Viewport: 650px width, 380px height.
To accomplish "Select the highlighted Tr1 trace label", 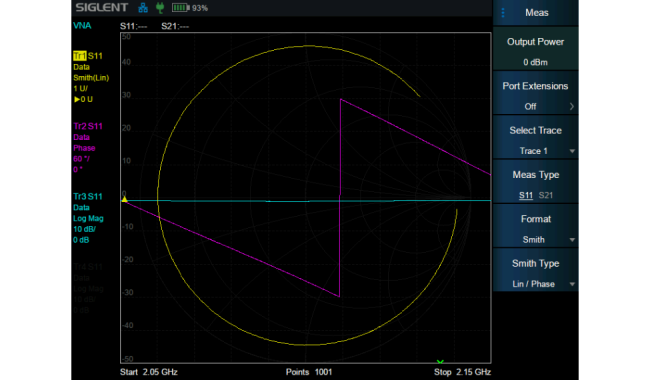I will tap(80, 56).
